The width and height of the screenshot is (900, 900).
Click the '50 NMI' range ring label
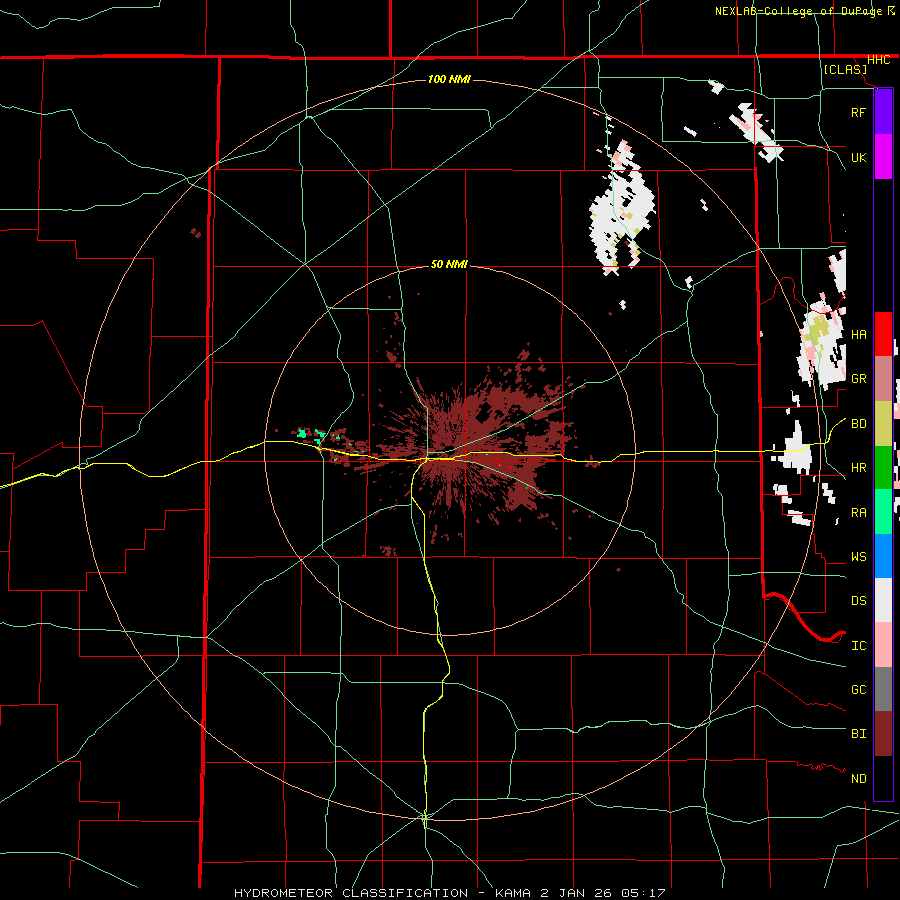449,265
